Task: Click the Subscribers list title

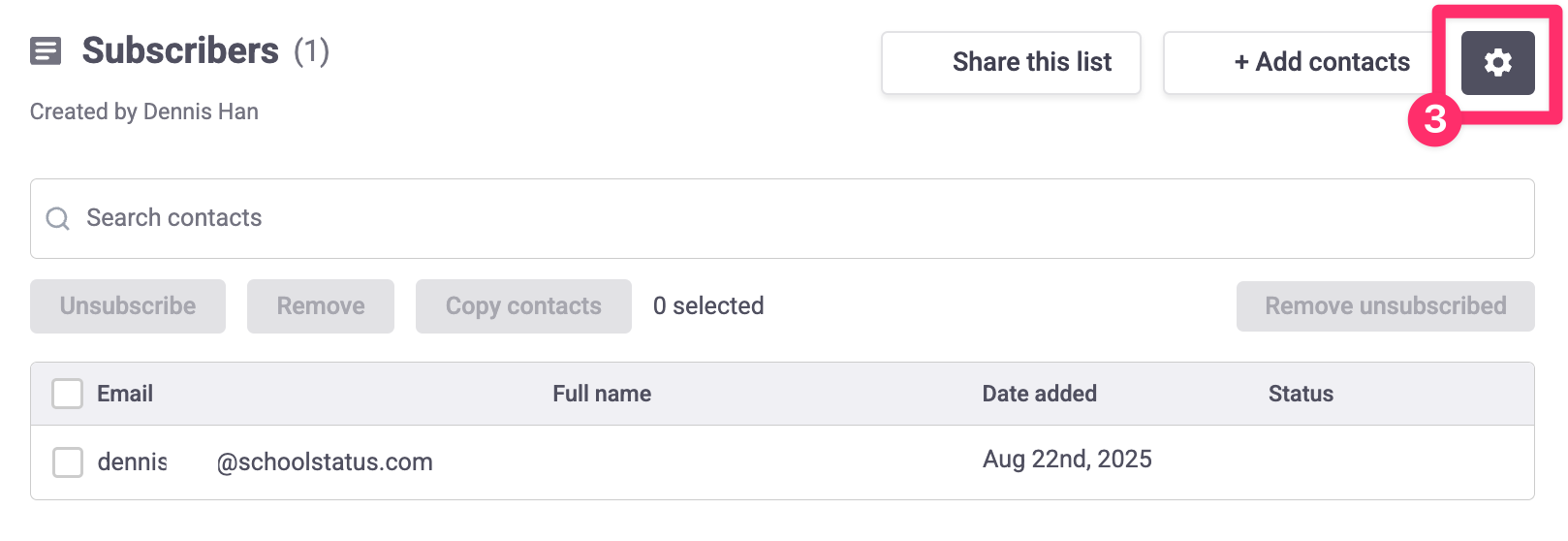Action: [180, 50]
